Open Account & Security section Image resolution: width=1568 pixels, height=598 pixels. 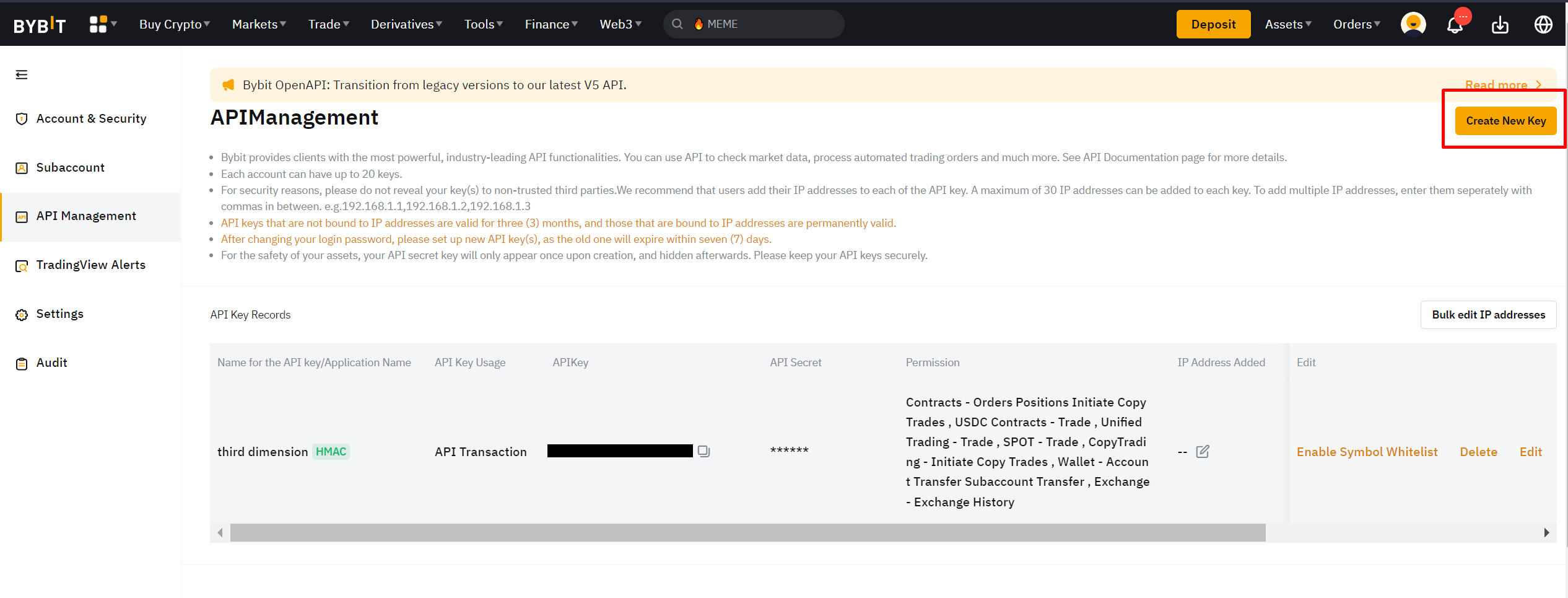click(x=91, y=118)
